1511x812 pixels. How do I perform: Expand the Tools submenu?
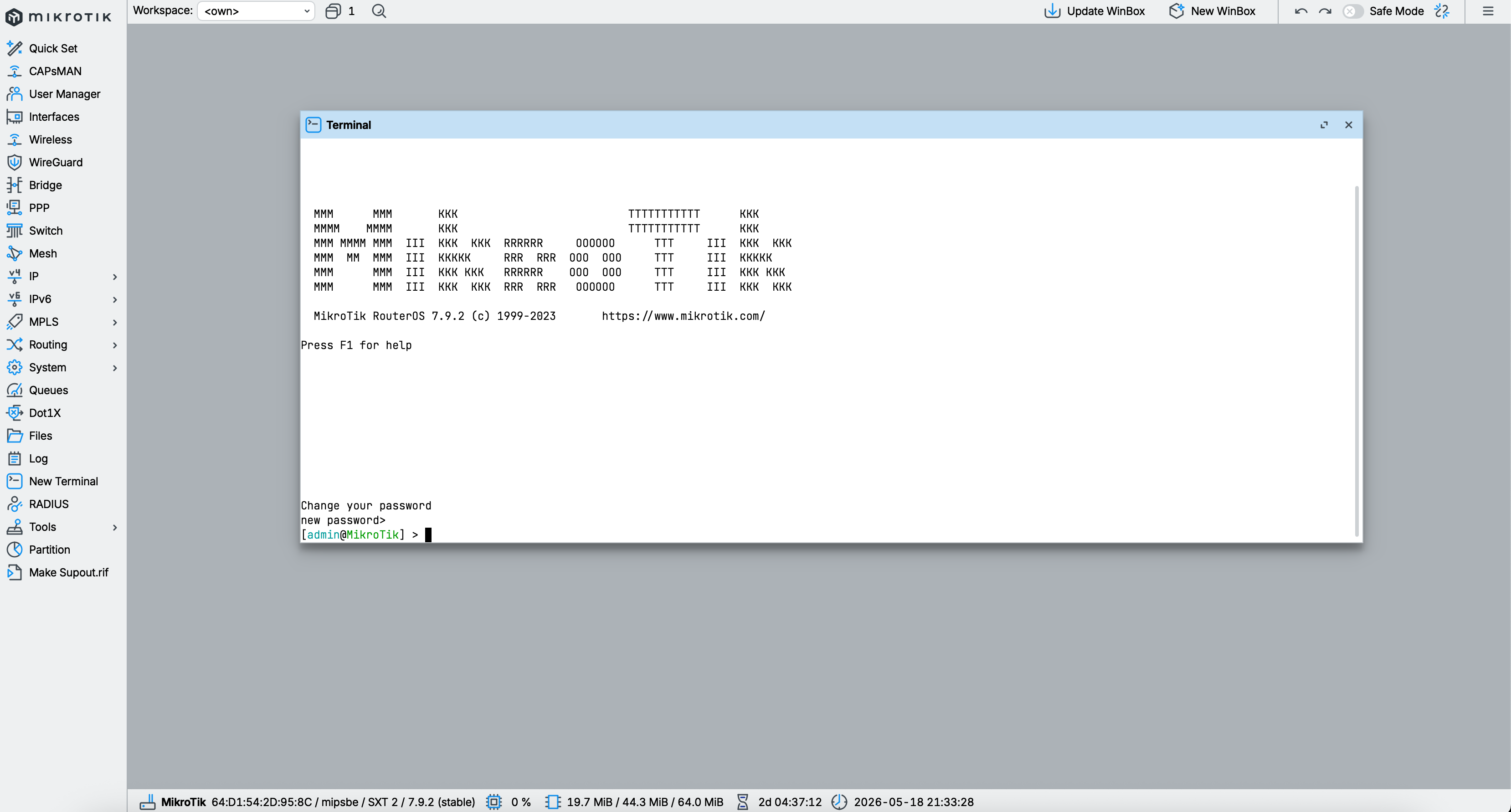pyautogui.click(x=115, y=527)
